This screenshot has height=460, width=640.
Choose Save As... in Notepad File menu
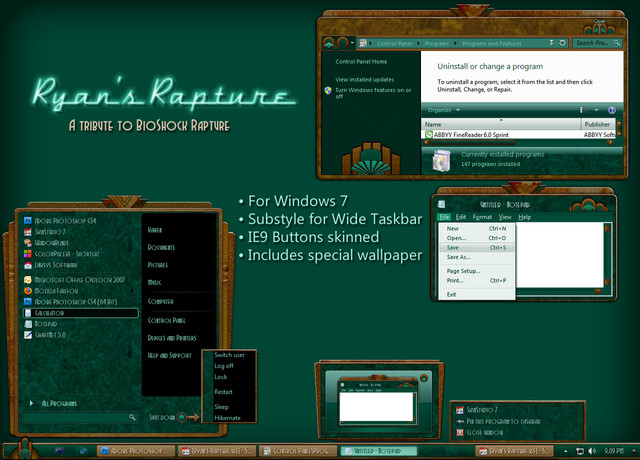(x=476, y=257)
